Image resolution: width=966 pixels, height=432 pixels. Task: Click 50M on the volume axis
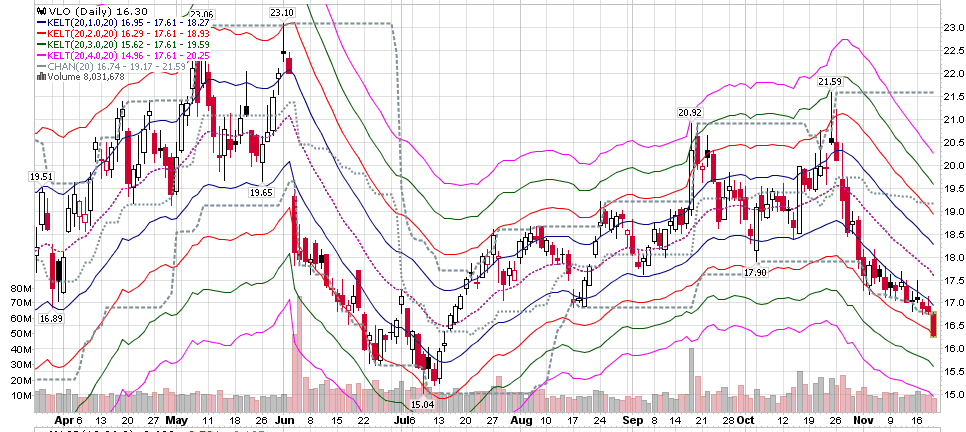click(20, 333)
